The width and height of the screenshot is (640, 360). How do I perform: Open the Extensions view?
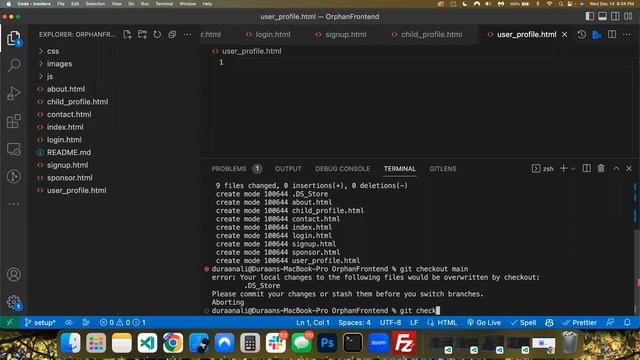(x=14, y=121)
